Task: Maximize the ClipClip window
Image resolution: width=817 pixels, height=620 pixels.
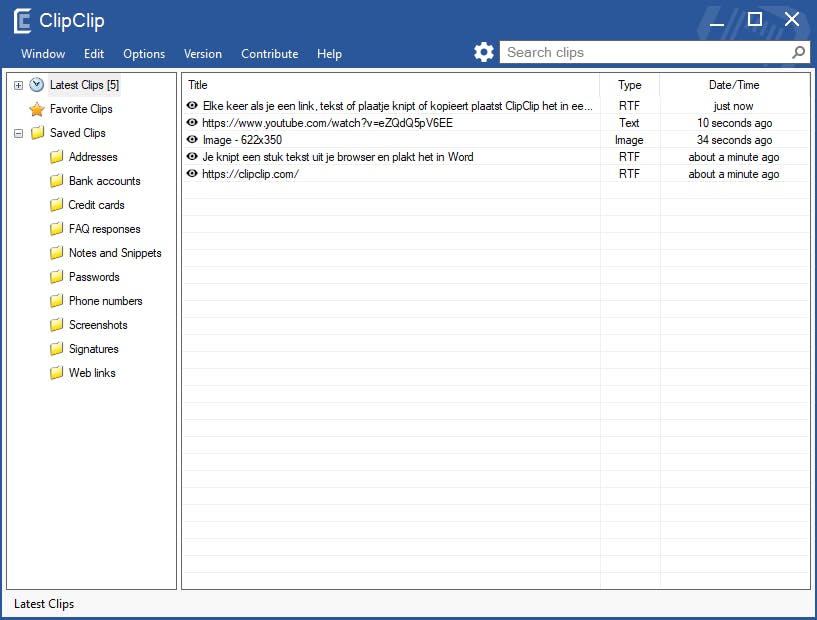Action: 754,19
